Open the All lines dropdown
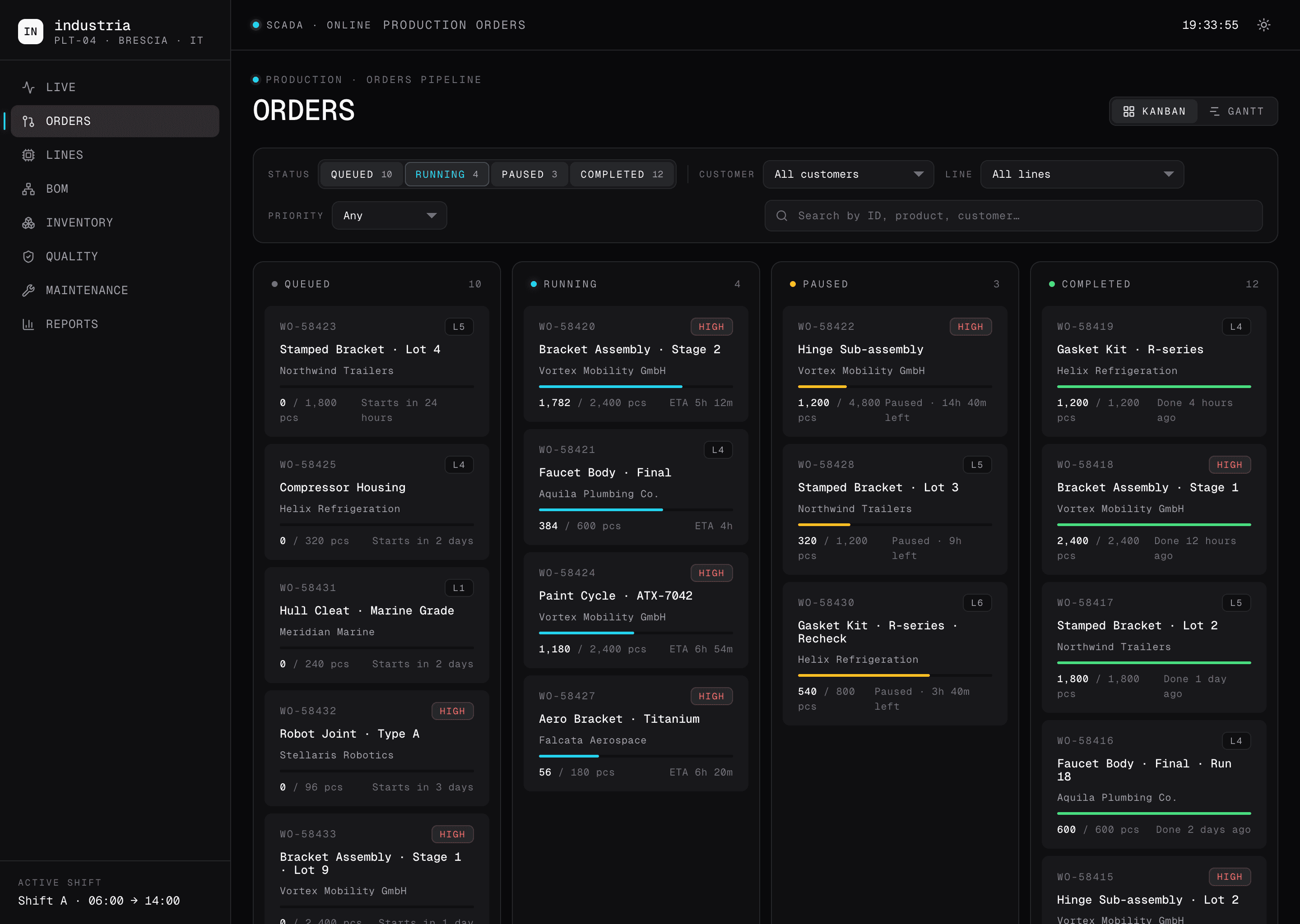 (1082, 174)
